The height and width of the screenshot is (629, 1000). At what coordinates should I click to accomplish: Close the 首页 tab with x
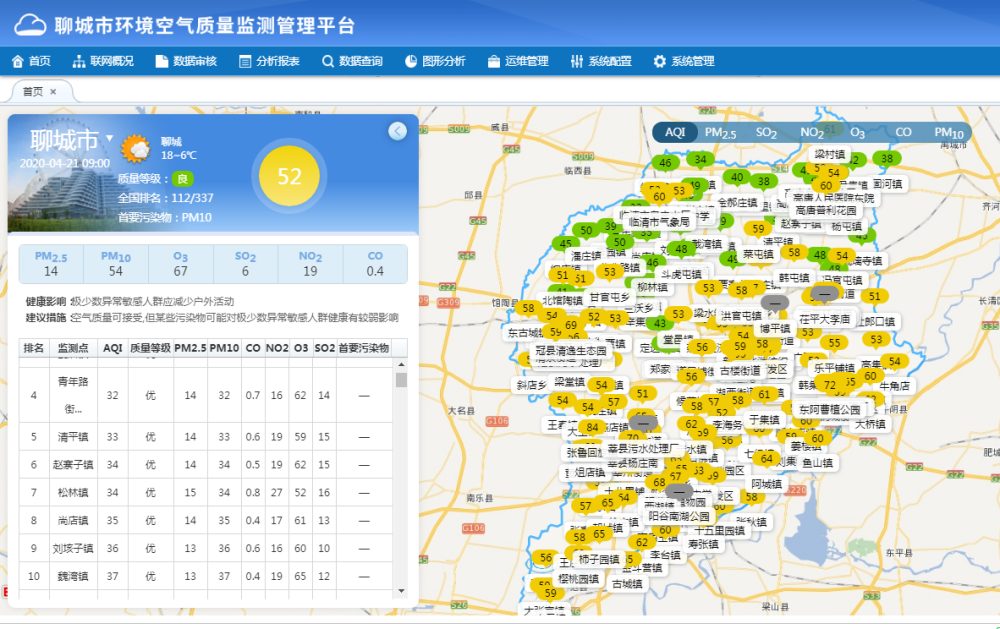[53, 92]
